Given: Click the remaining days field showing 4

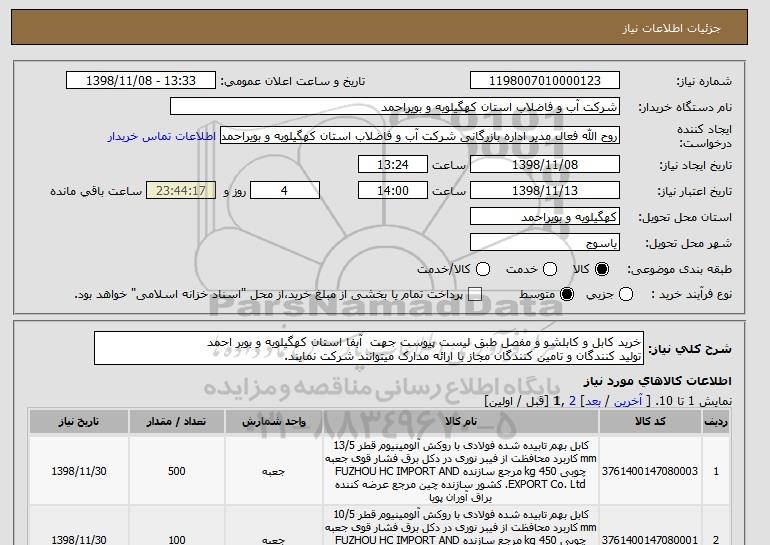Looking at the screenshot, I should pyautogui.click(x=285, y=191).
